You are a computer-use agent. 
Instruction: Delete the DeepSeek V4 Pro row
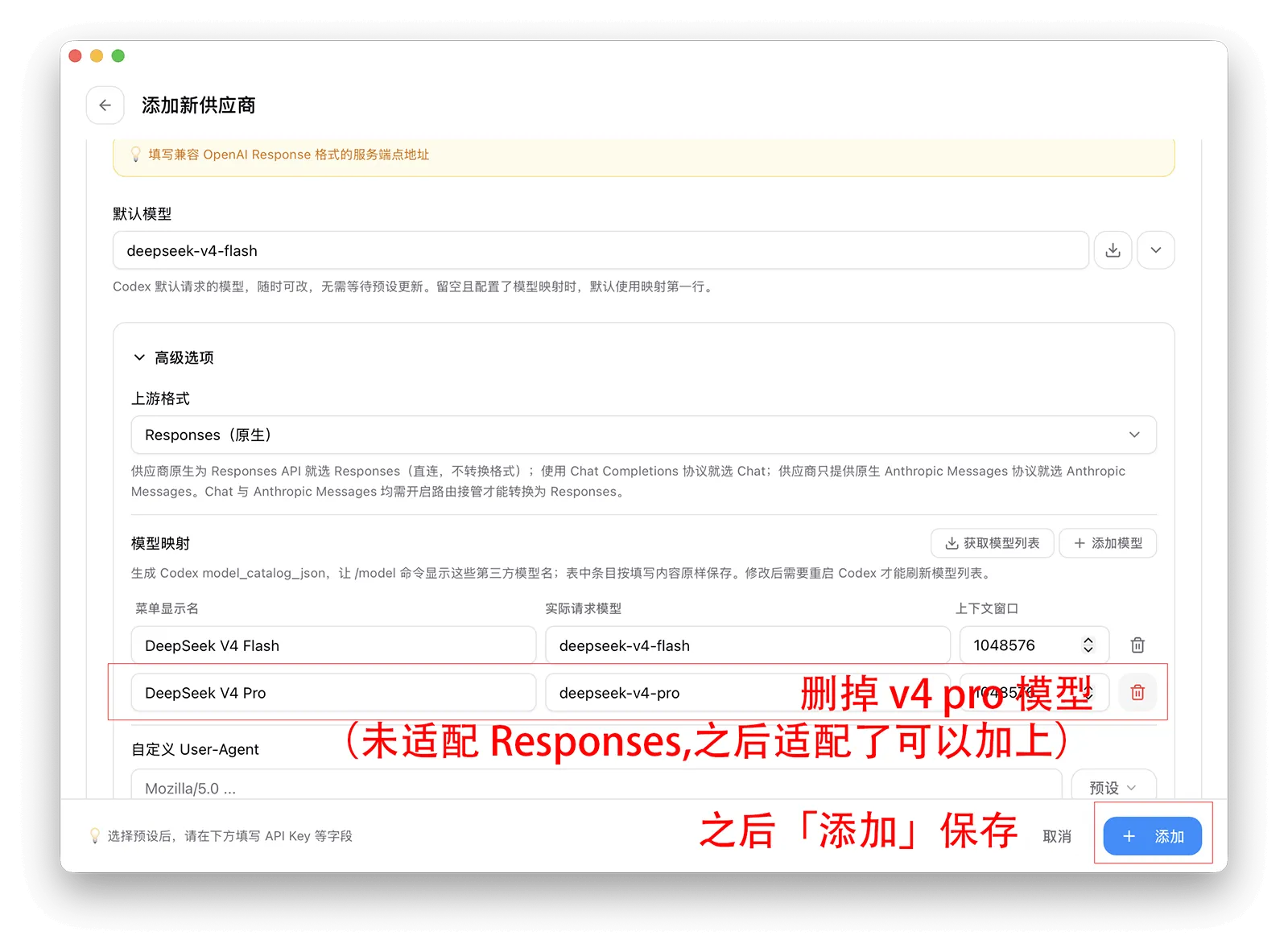coord(1137,692)
